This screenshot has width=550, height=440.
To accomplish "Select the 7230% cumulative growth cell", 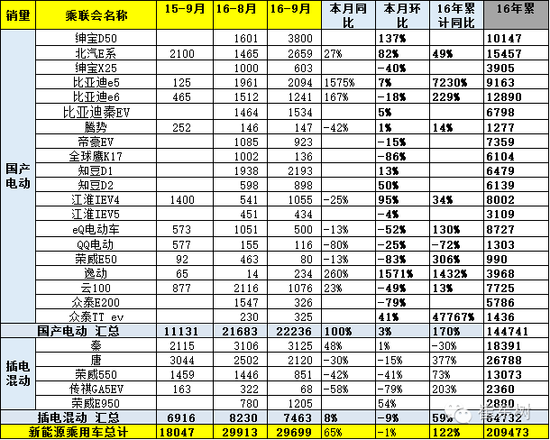I will [x=456, y=82].
